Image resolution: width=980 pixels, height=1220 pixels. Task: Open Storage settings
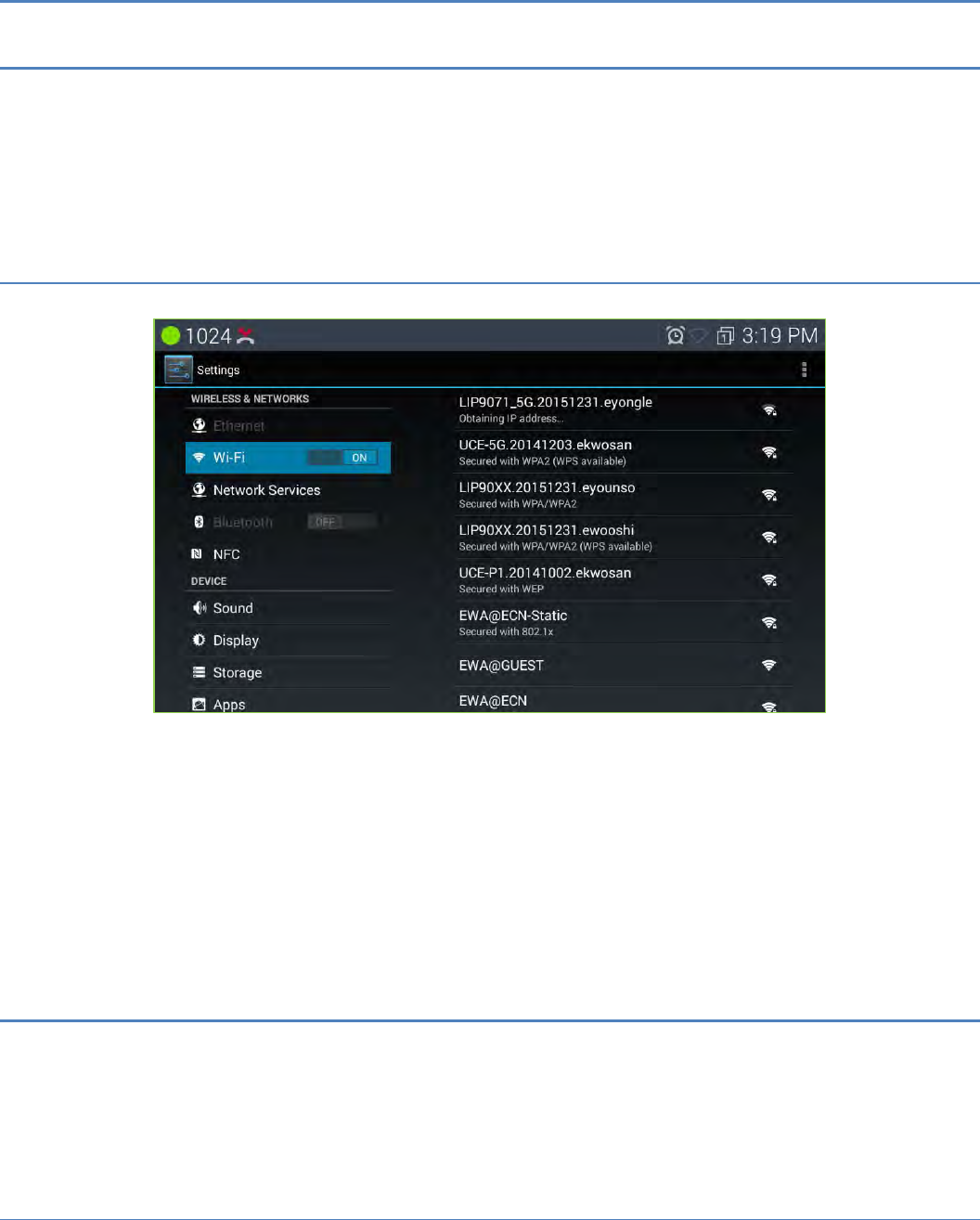(289, 672)
